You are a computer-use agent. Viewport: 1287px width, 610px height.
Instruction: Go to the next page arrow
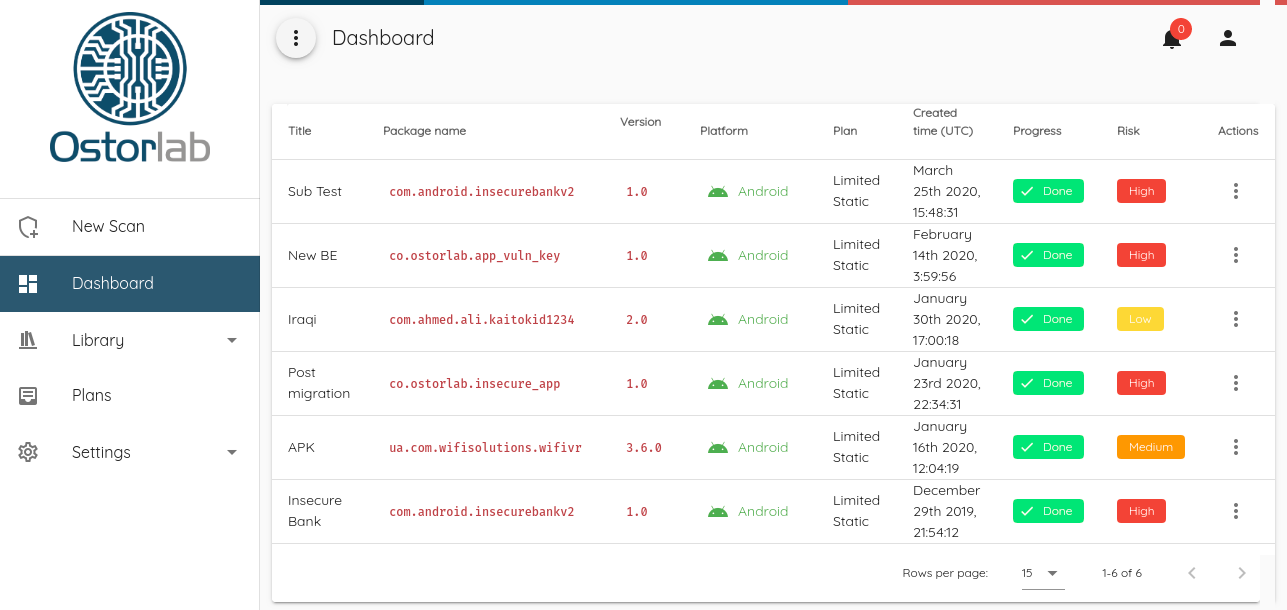1242,573
